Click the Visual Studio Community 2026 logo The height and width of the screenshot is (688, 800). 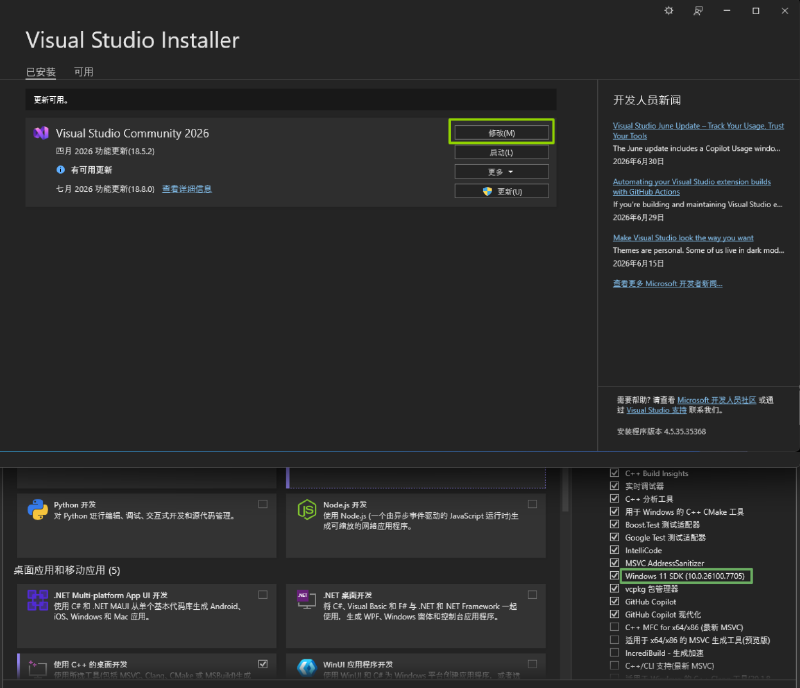point(41,133)
